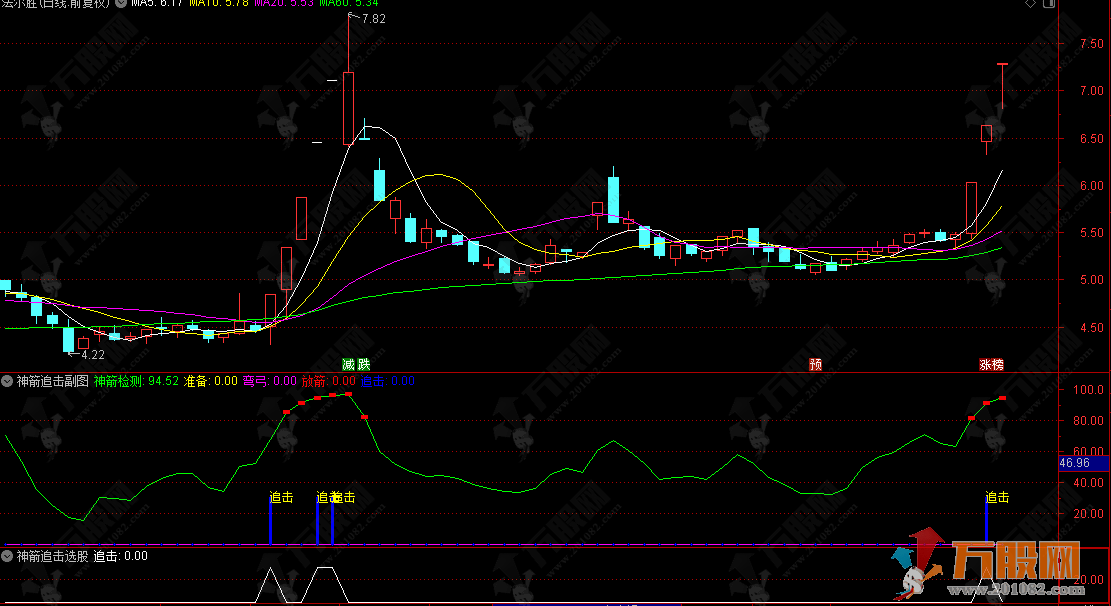Click the 7.82 high price label

(x=372, y=19)
